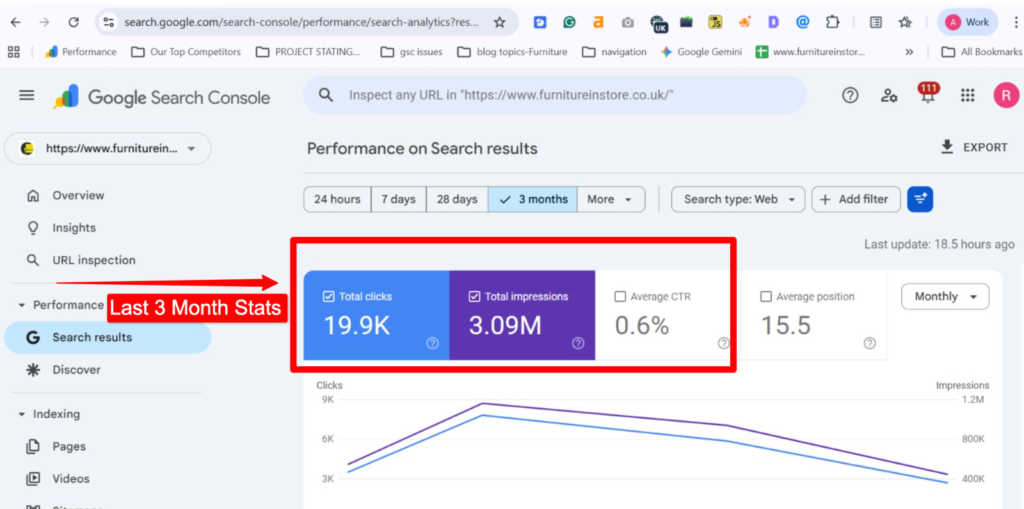This screenshot has height=509, width=1024.
Task: Click the Add filter button
Action: pyautogui.click(x=856, y=199)
